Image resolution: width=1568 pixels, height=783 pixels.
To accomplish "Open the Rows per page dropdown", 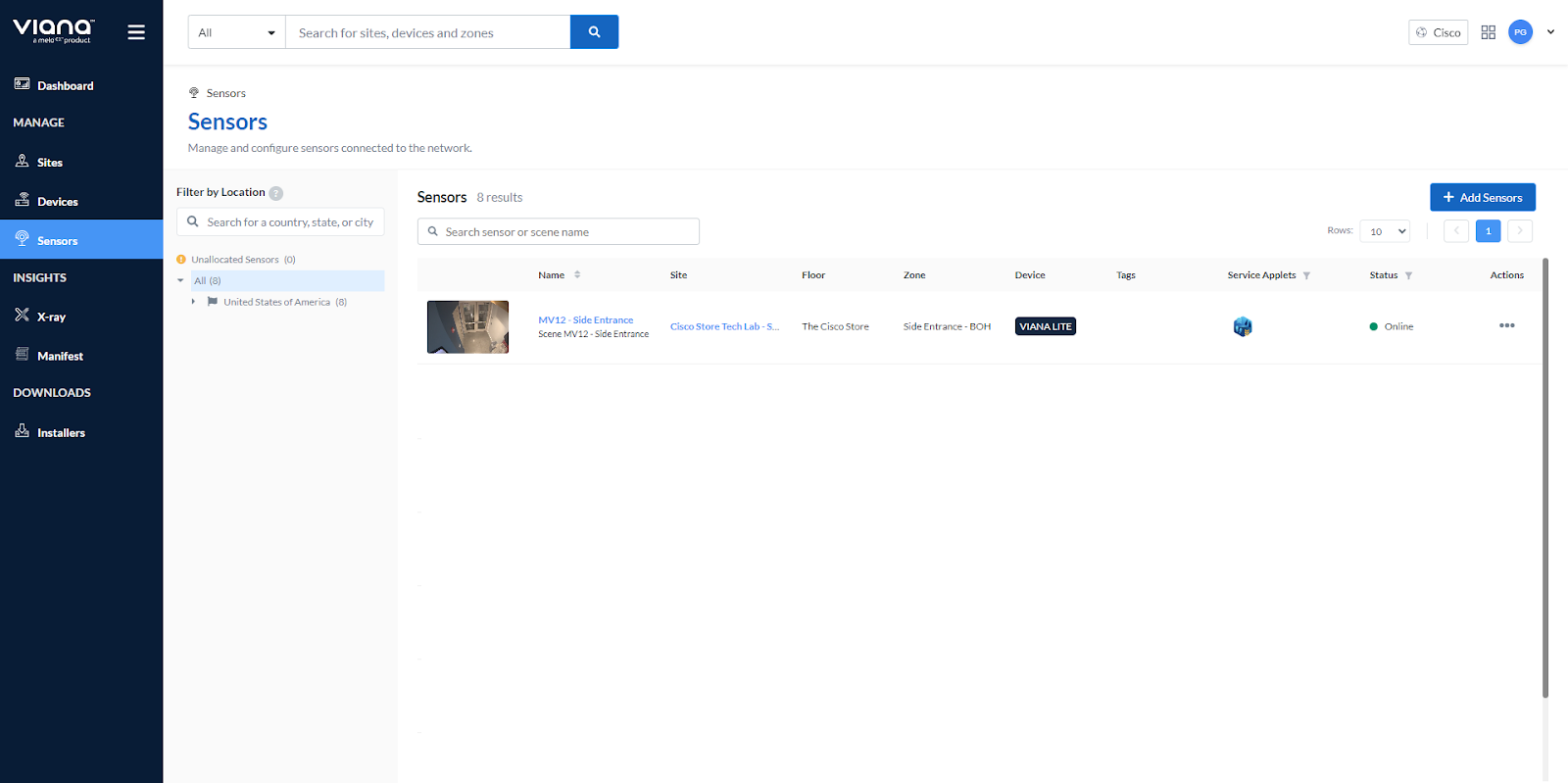I will [x=1384, y=231].
